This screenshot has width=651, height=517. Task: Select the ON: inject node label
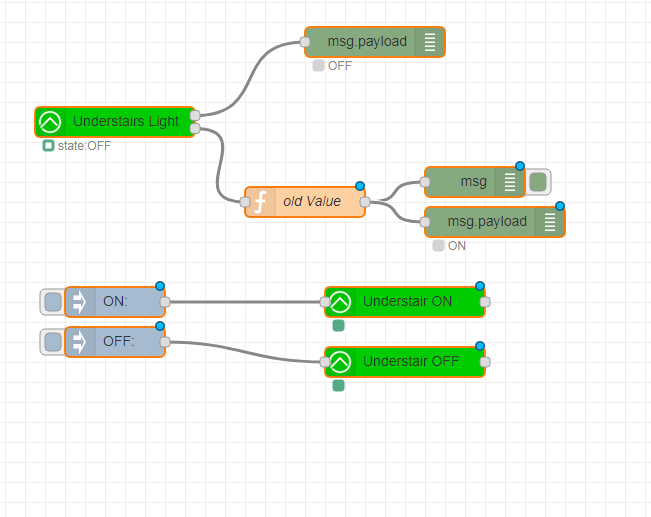tap(115, 301)
